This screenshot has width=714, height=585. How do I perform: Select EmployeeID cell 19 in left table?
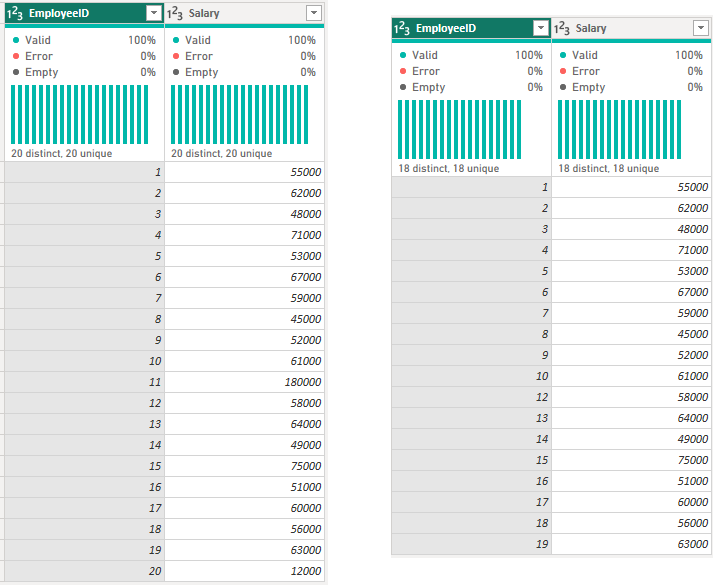pyautogui.click(x=84, y=550)
